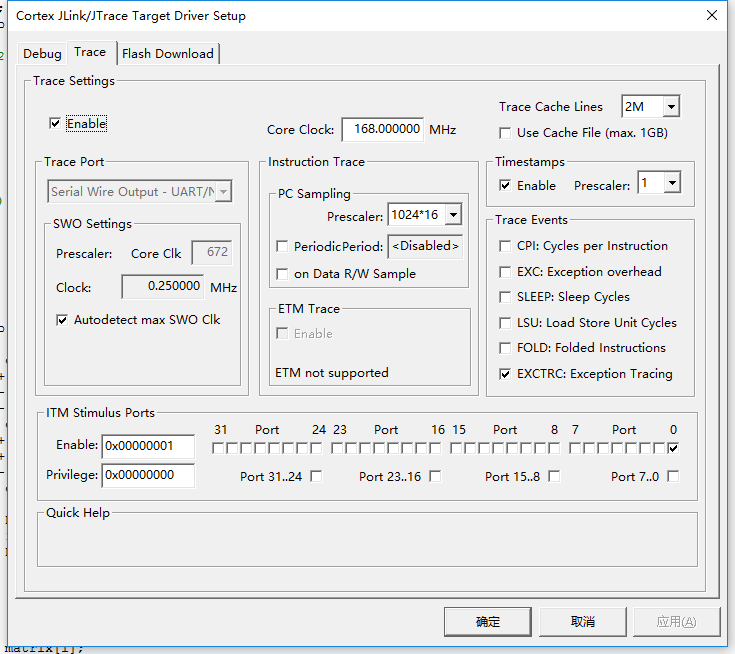The width and height of the screenshot is (735, 654).
Task: Toggle ITM stimulus port 16 checkbox
Action: pos(435,448)
